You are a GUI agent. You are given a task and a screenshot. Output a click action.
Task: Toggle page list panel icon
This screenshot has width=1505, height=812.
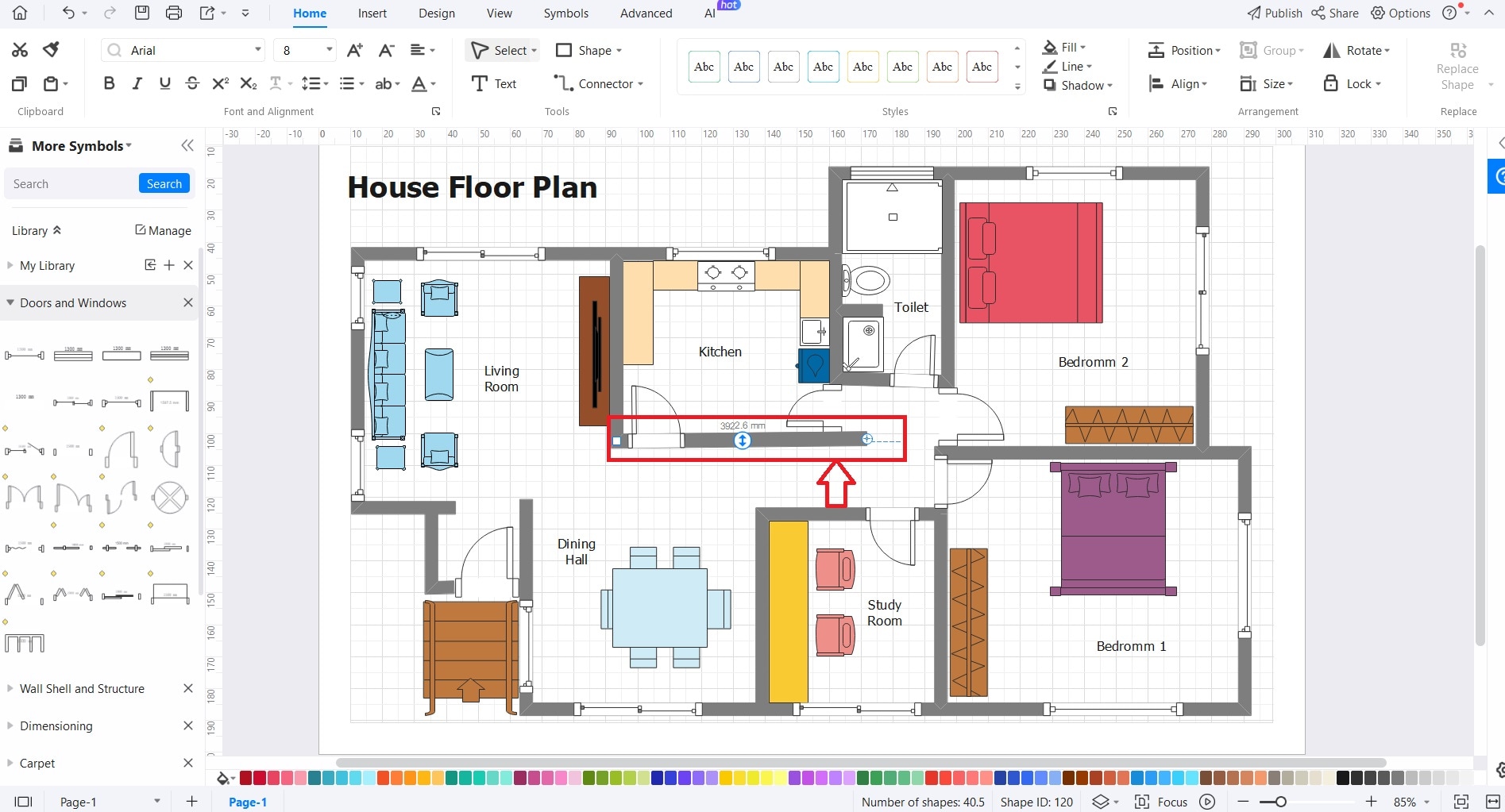coord(24,802)
